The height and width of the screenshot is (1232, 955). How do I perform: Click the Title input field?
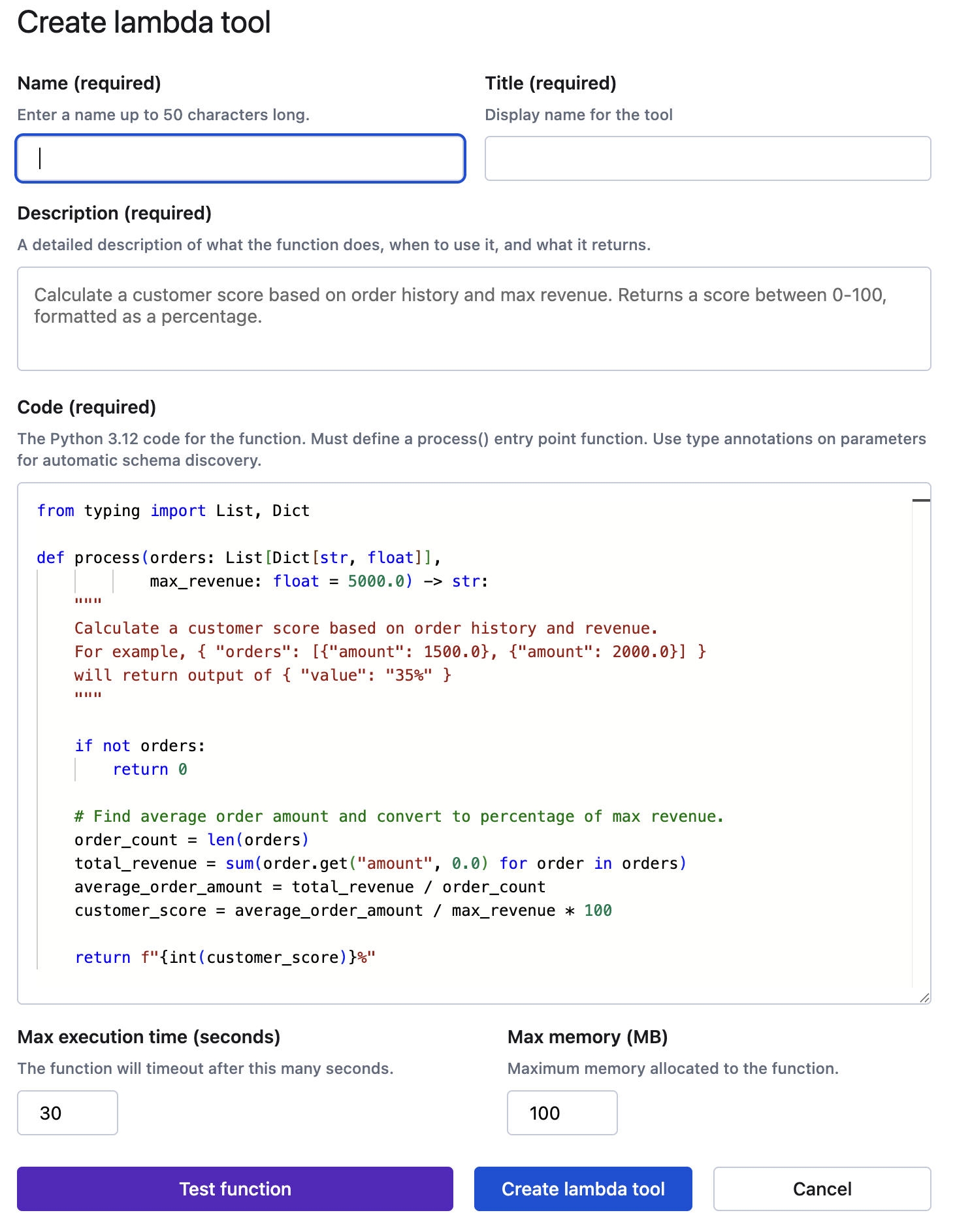tap(708, 159)
